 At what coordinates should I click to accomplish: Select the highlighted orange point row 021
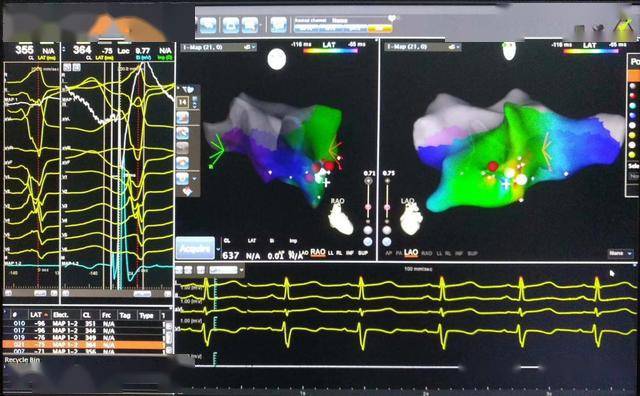point(84,345)
